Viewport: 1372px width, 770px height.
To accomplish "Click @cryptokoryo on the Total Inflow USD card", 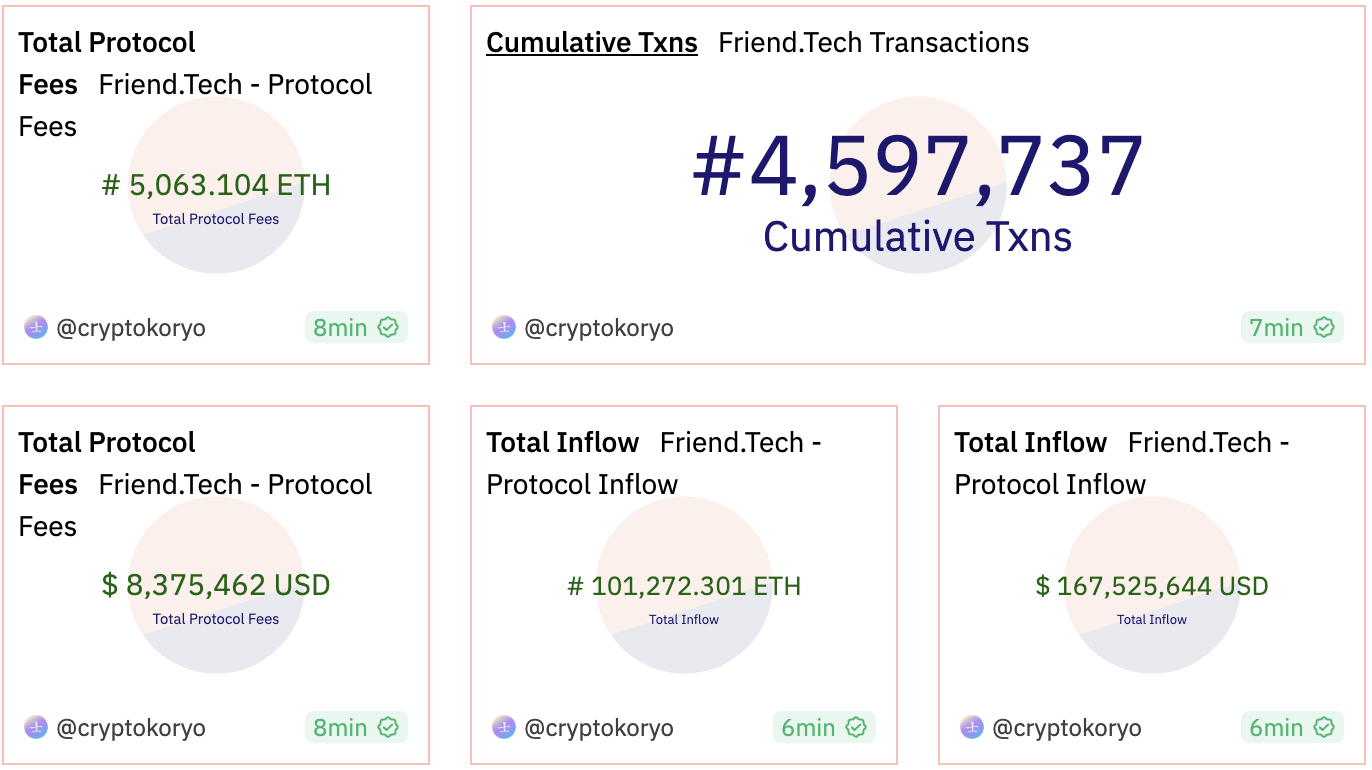I will (1067, 728).
